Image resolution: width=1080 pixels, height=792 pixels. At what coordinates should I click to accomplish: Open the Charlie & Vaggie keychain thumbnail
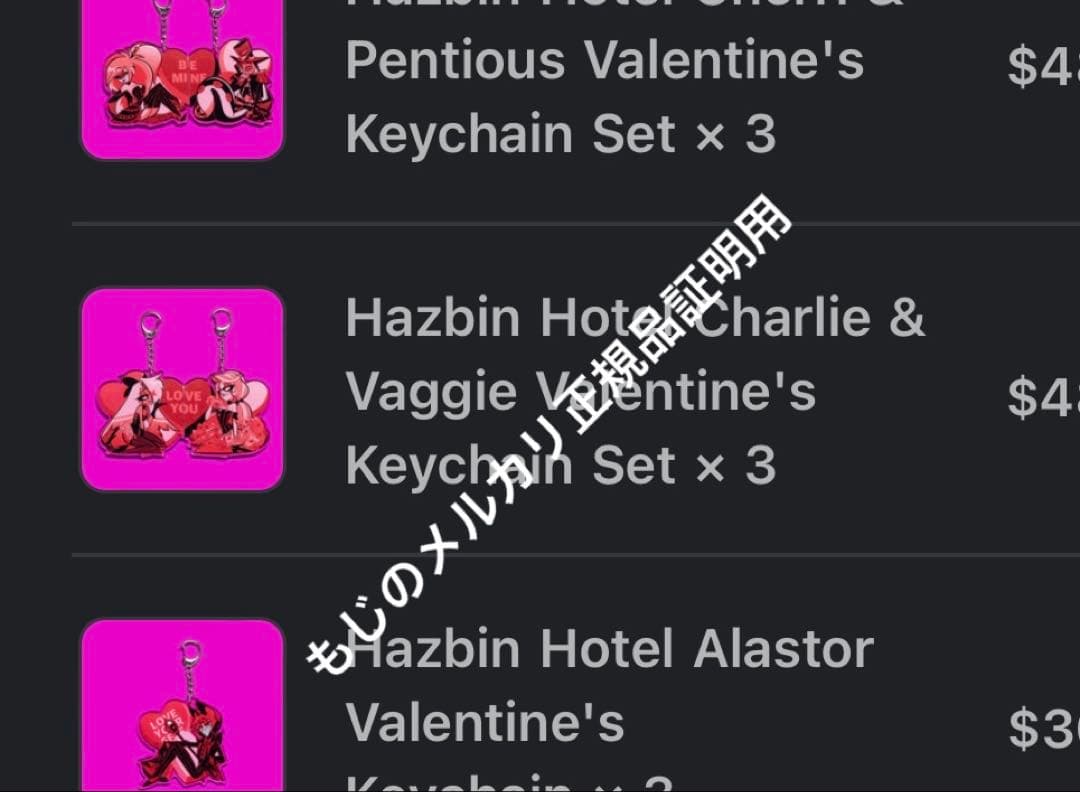click(183, 389)
